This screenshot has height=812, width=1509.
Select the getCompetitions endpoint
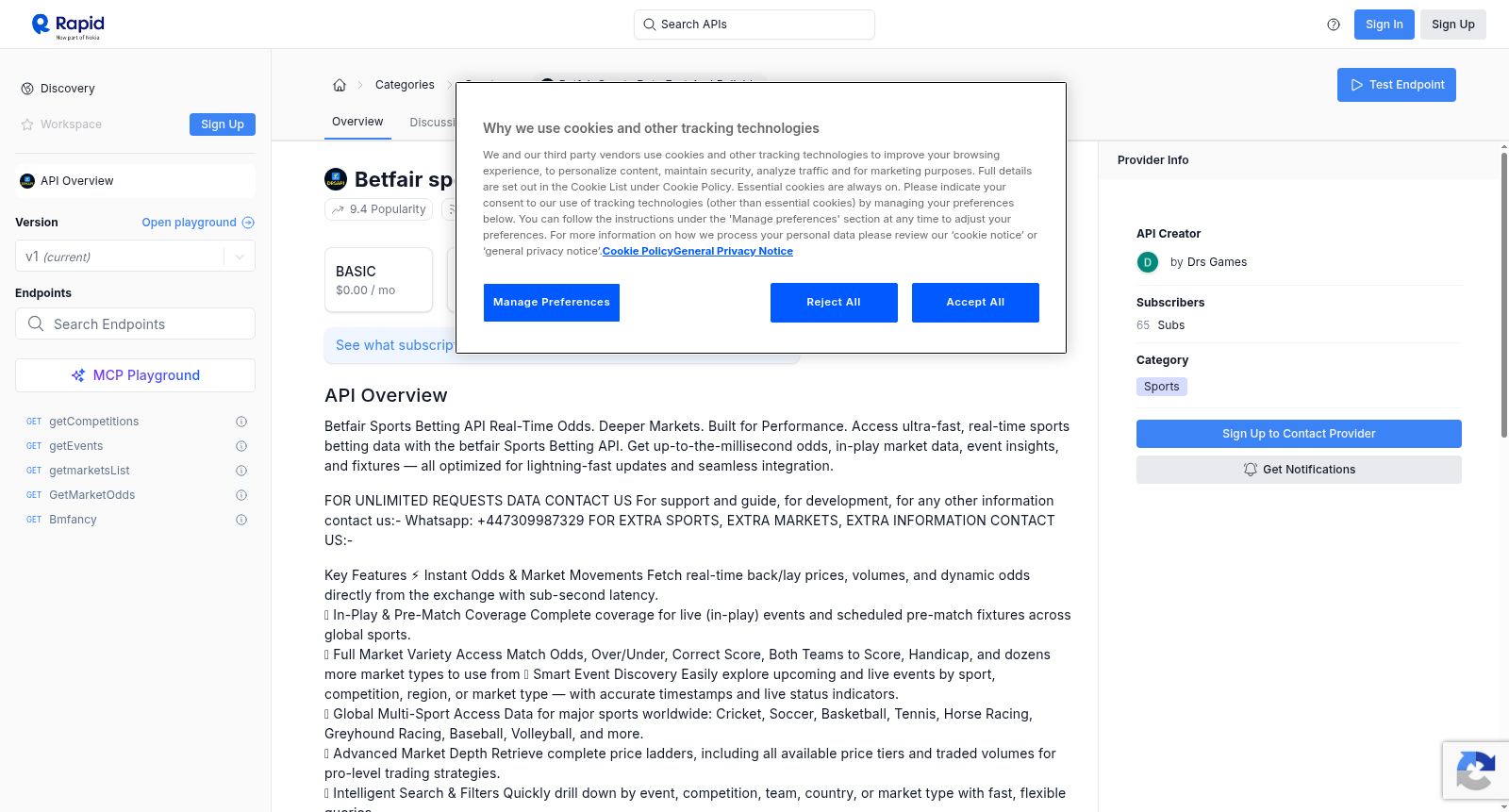[x=93, y=422]
